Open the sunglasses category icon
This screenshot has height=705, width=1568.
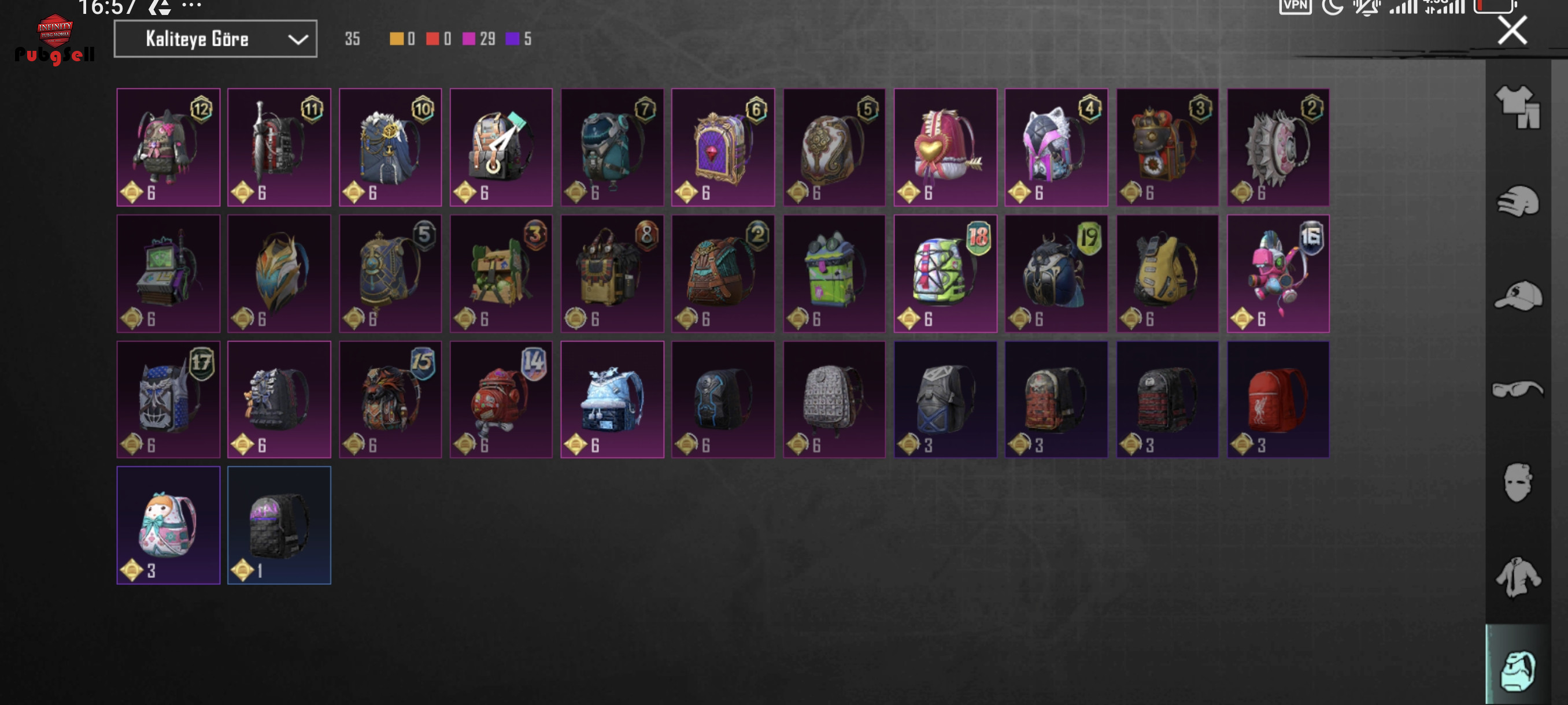tap(1518, 388)
